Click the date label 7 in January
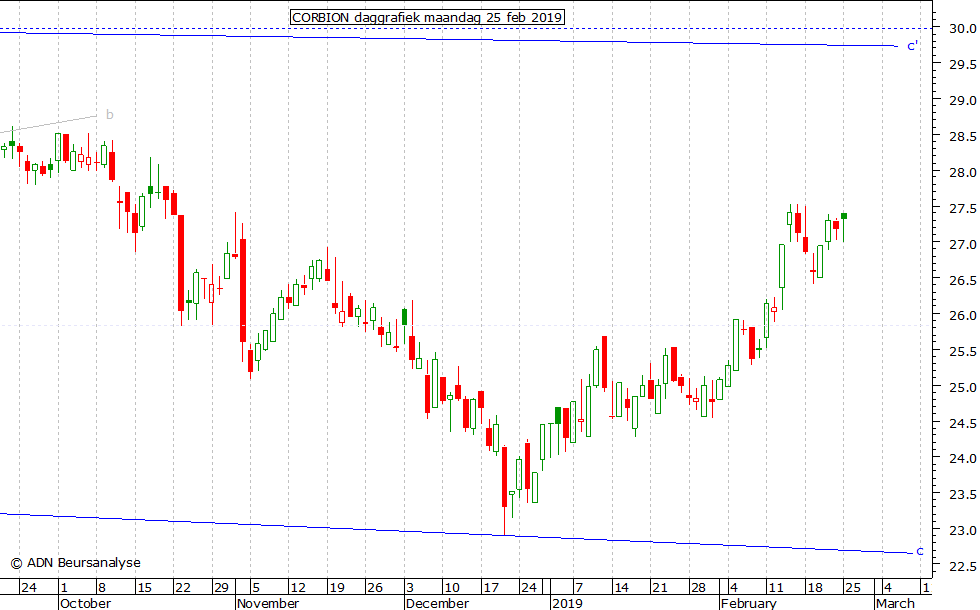The height and width of the screenshot is (610, 980). (579, 588)
